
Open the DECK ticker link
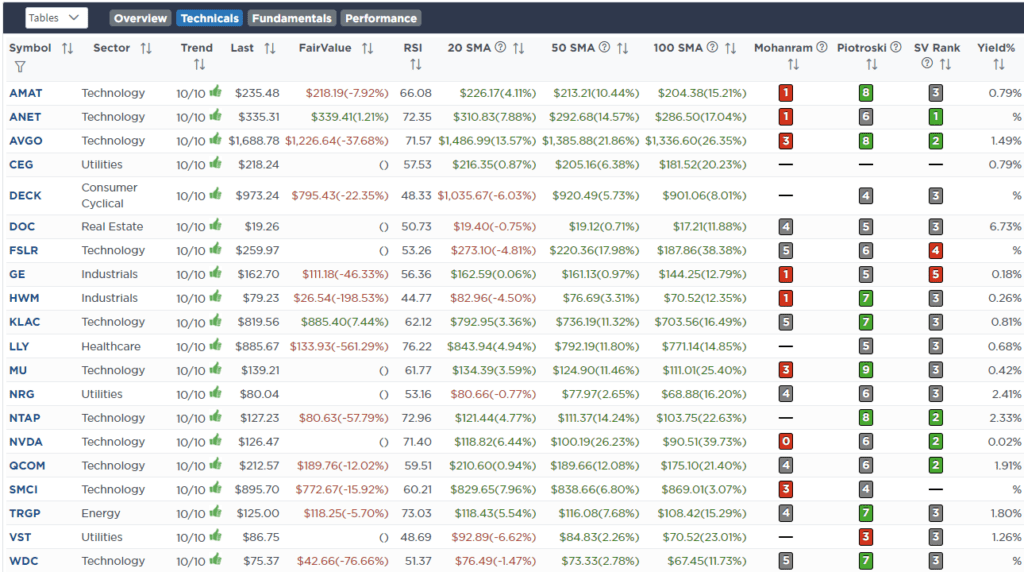tap(25, 195)
